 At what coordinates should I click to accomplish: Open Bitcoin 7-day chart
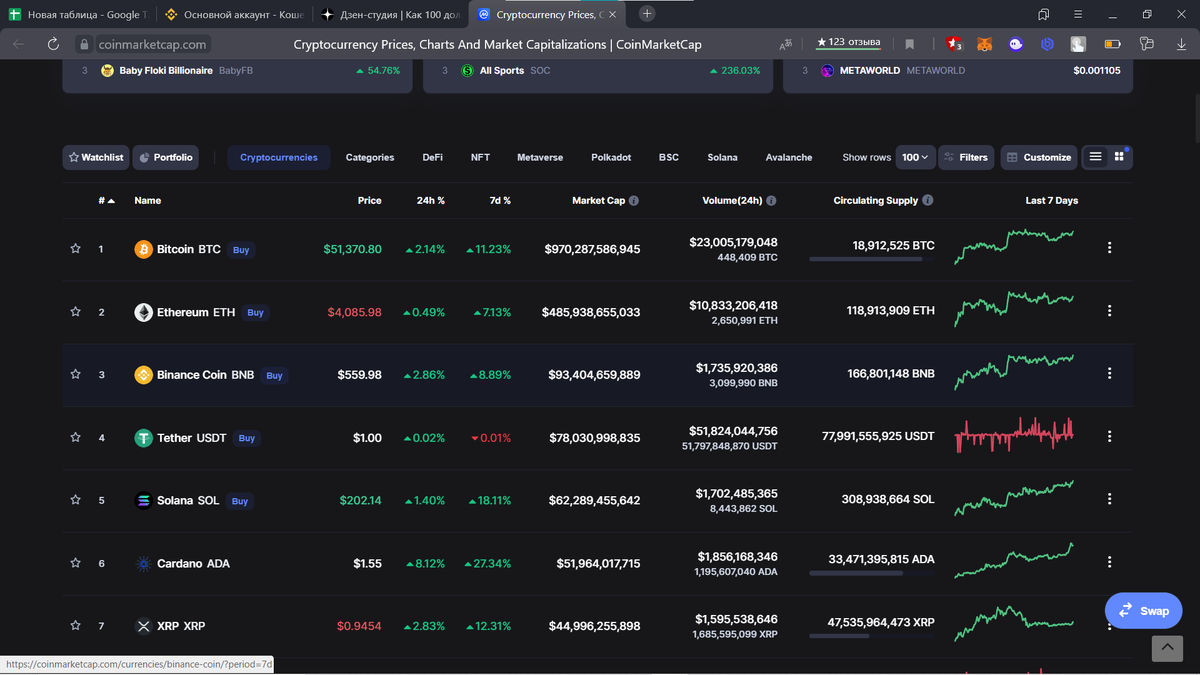pyautogui.click(x=1014, y=246)
